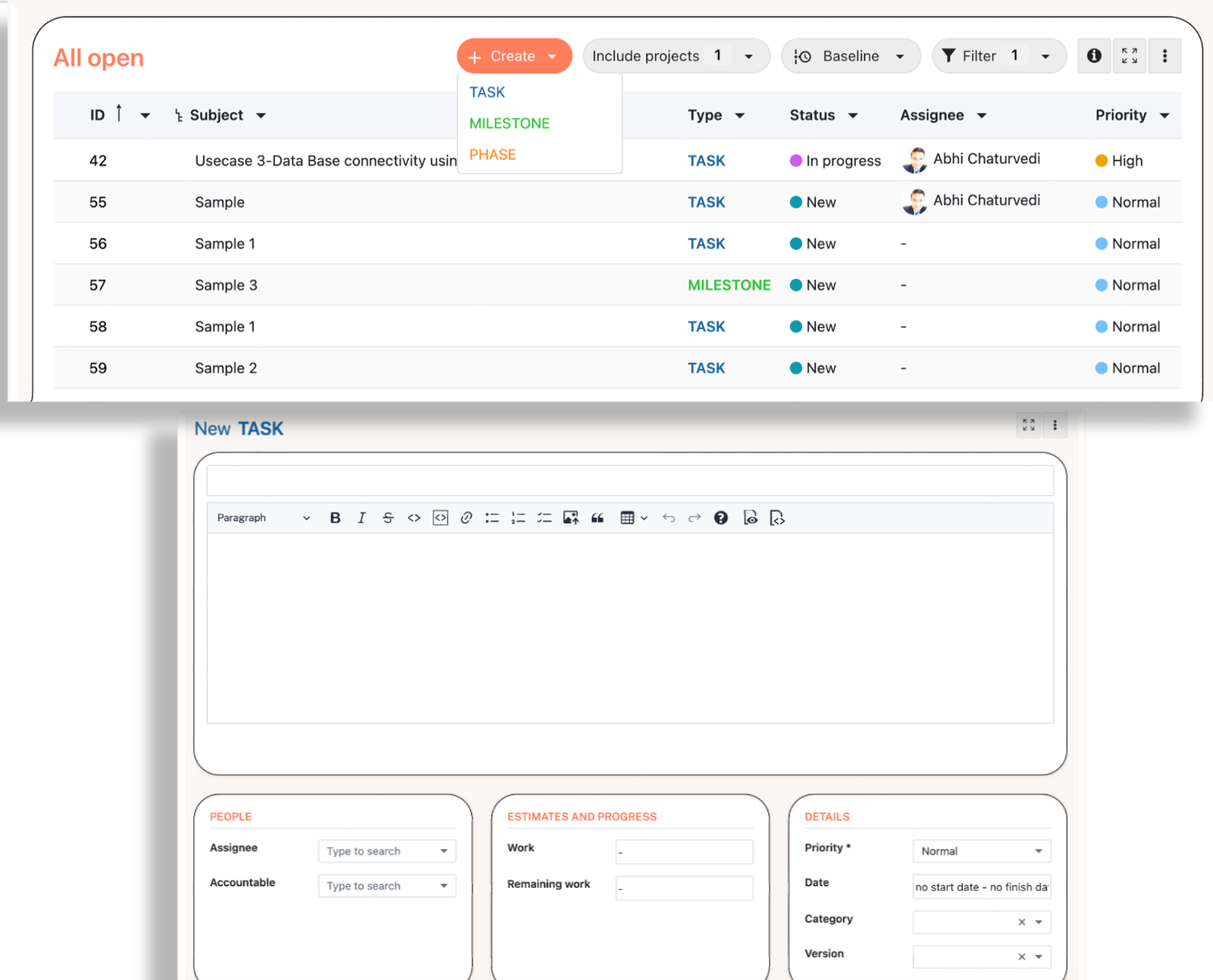Open Type column header menu

point(740,116)
